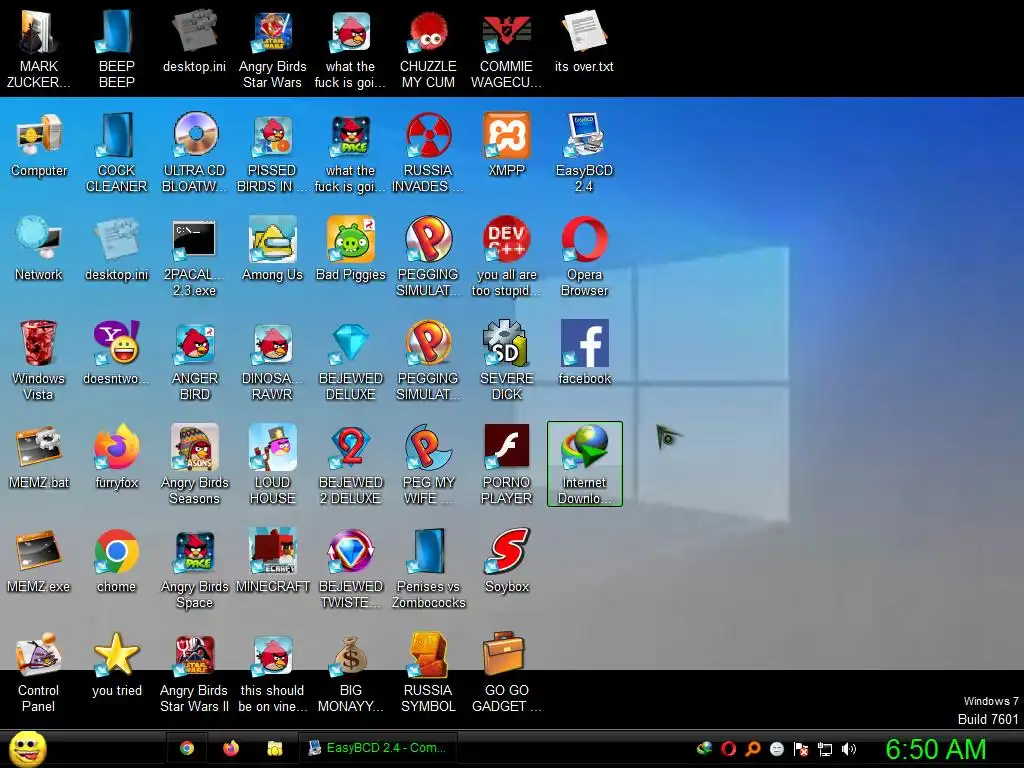This screenshot has height=768, width=1024.
Task: Select the Dev-C++ red shortcut
Action: pyautogui.click(x=506, y=257)
